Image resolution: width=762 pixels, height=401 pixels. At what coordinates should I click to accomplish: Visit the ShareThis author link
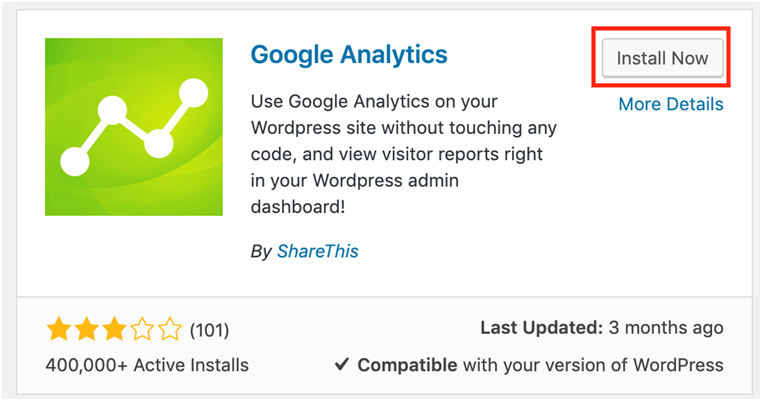click(317, 251)
